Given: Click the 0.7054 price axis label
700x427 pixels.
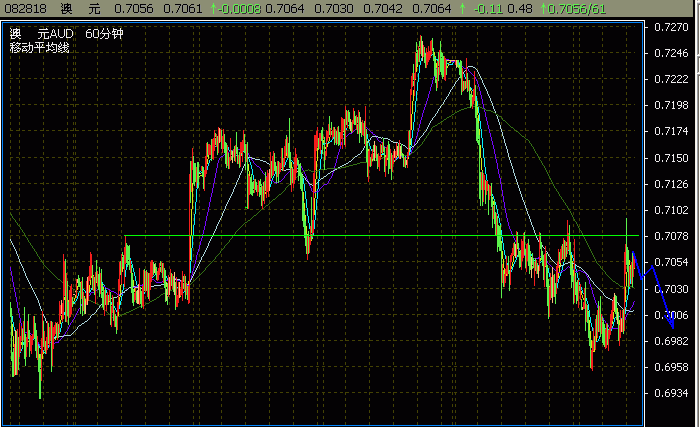Looking at the screenshot, I should coord(671,262).
